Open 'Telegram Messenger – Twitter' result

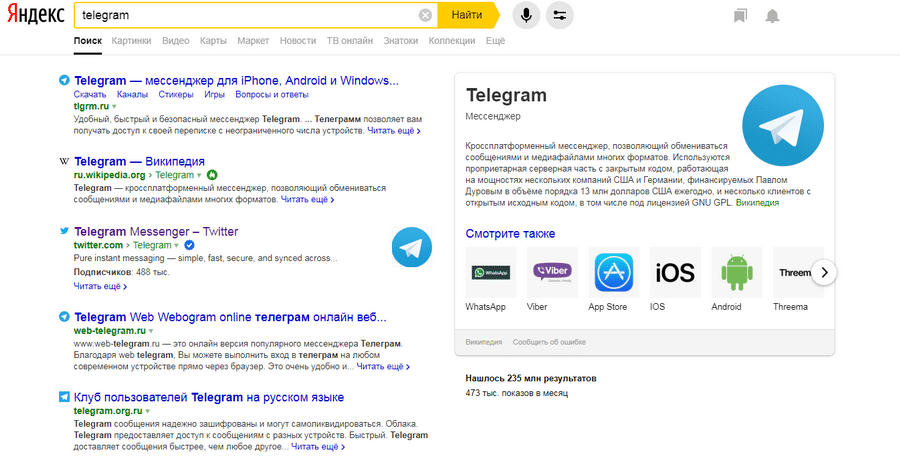point(156,231)
